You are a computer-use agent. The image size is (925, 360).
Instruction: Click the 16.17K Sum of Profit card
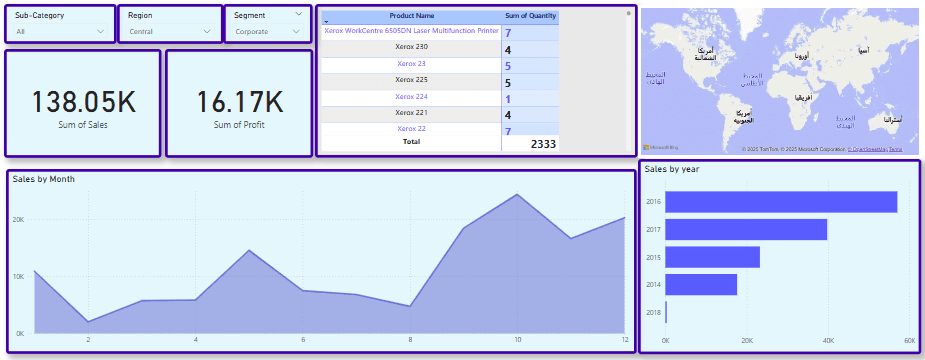[x=239, y=103]
